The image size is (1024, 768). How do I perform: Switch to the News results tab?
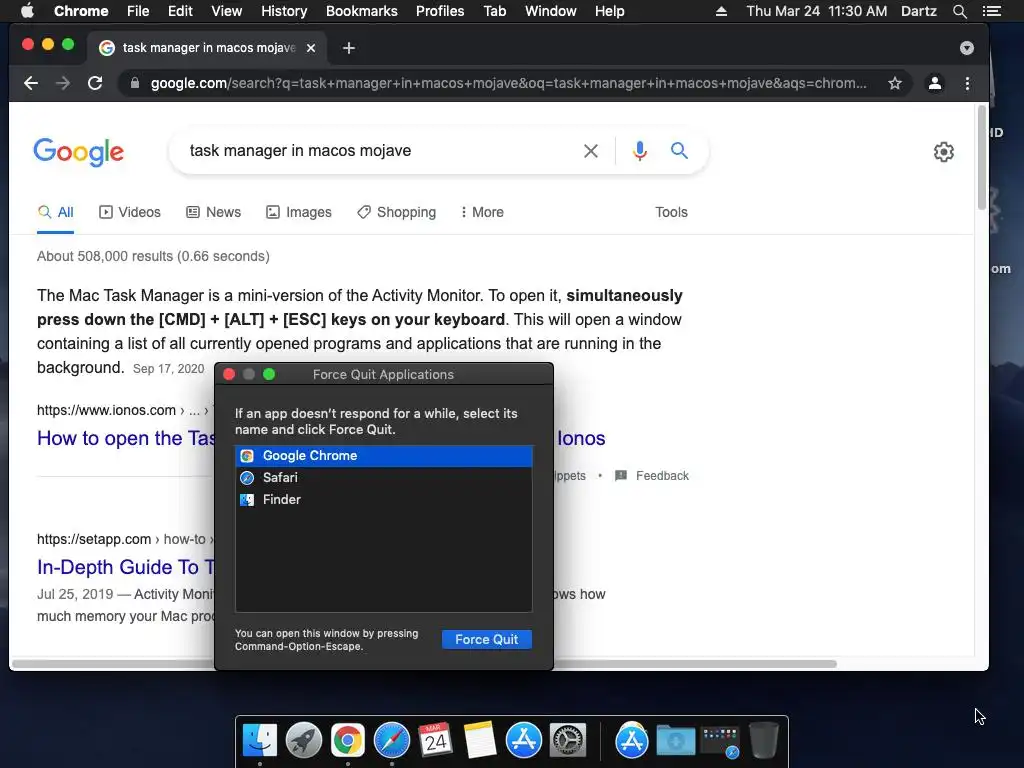(x=214, y=212)
